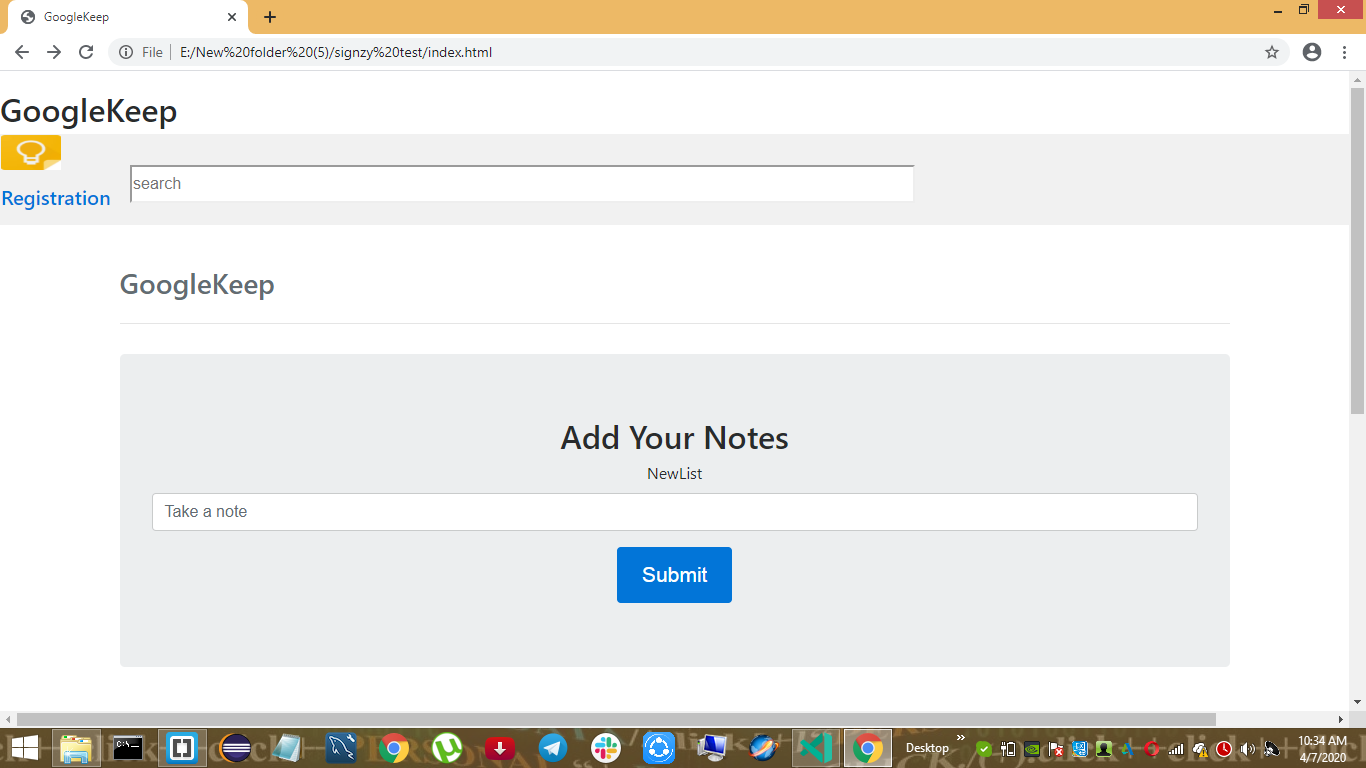Reload the page with refresh icon
Image resolution: width=1366 pixels, height=768 pixels.
click(86, 52)
